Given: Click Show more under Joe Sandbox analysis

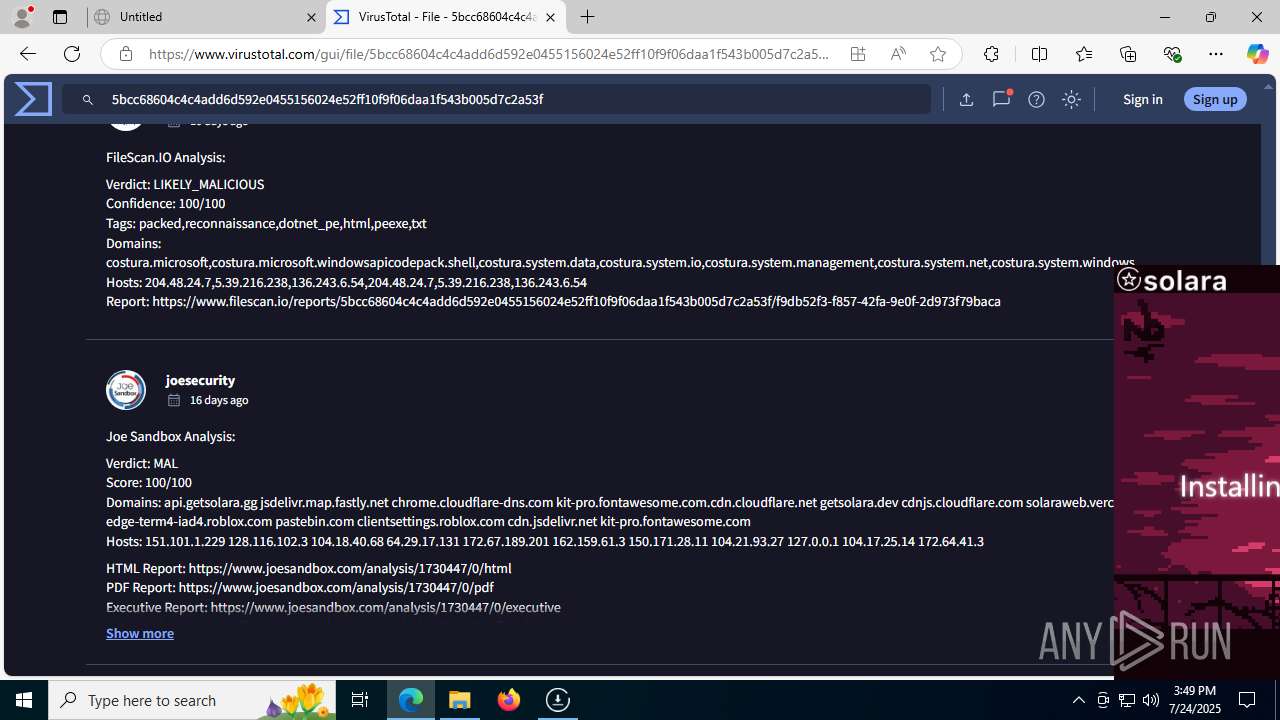Looking at the screenshot, I should tap(140, 633).
